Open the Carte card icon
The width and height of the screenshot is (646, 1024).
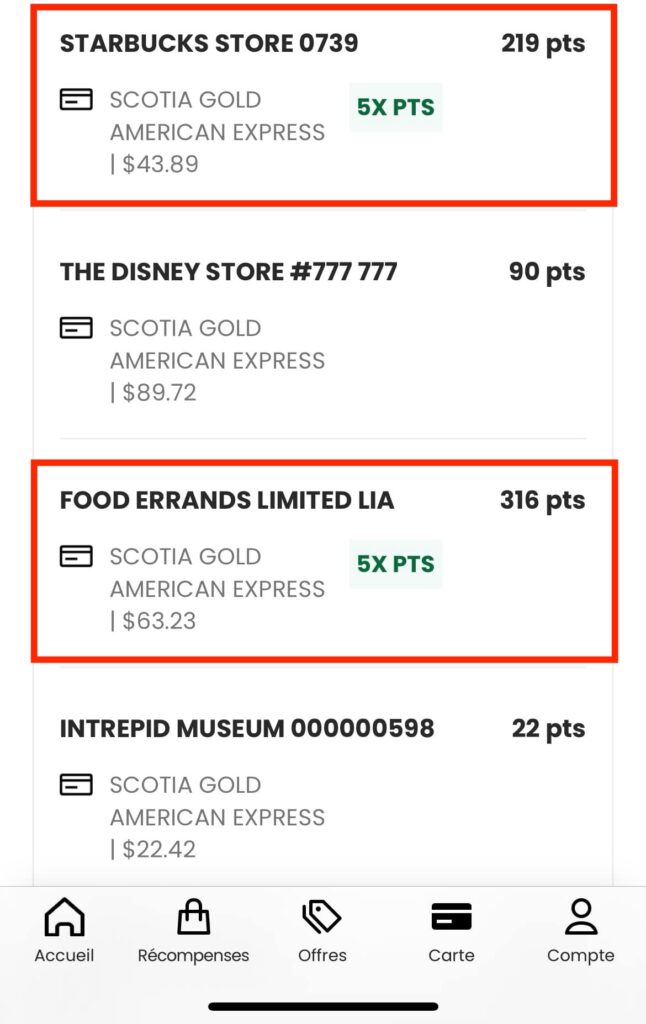point(451,917)
